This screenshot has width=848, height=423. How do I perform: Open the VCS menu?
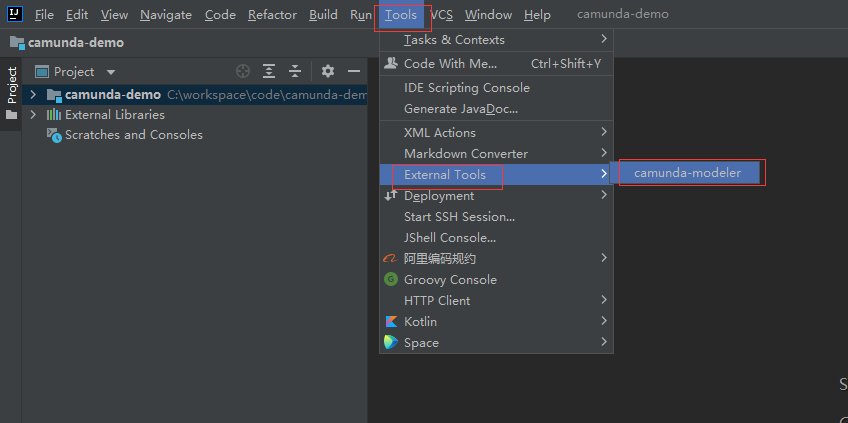pyautogui.click(x=441, y=15)
